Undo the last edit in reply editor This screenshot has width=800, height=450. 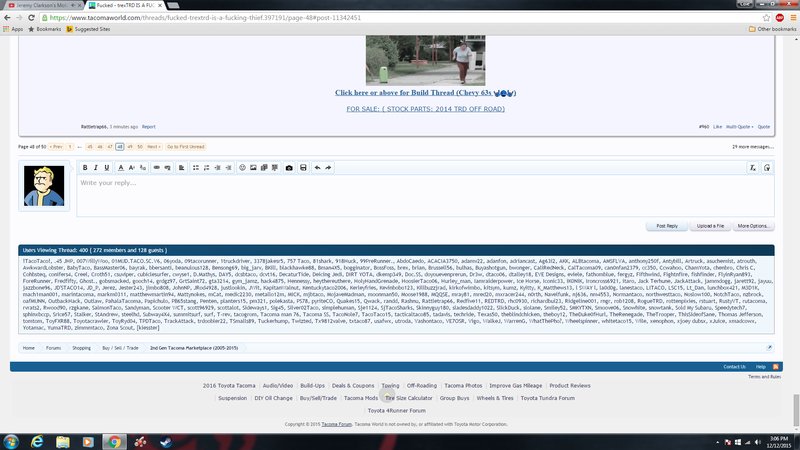point(317,168)
